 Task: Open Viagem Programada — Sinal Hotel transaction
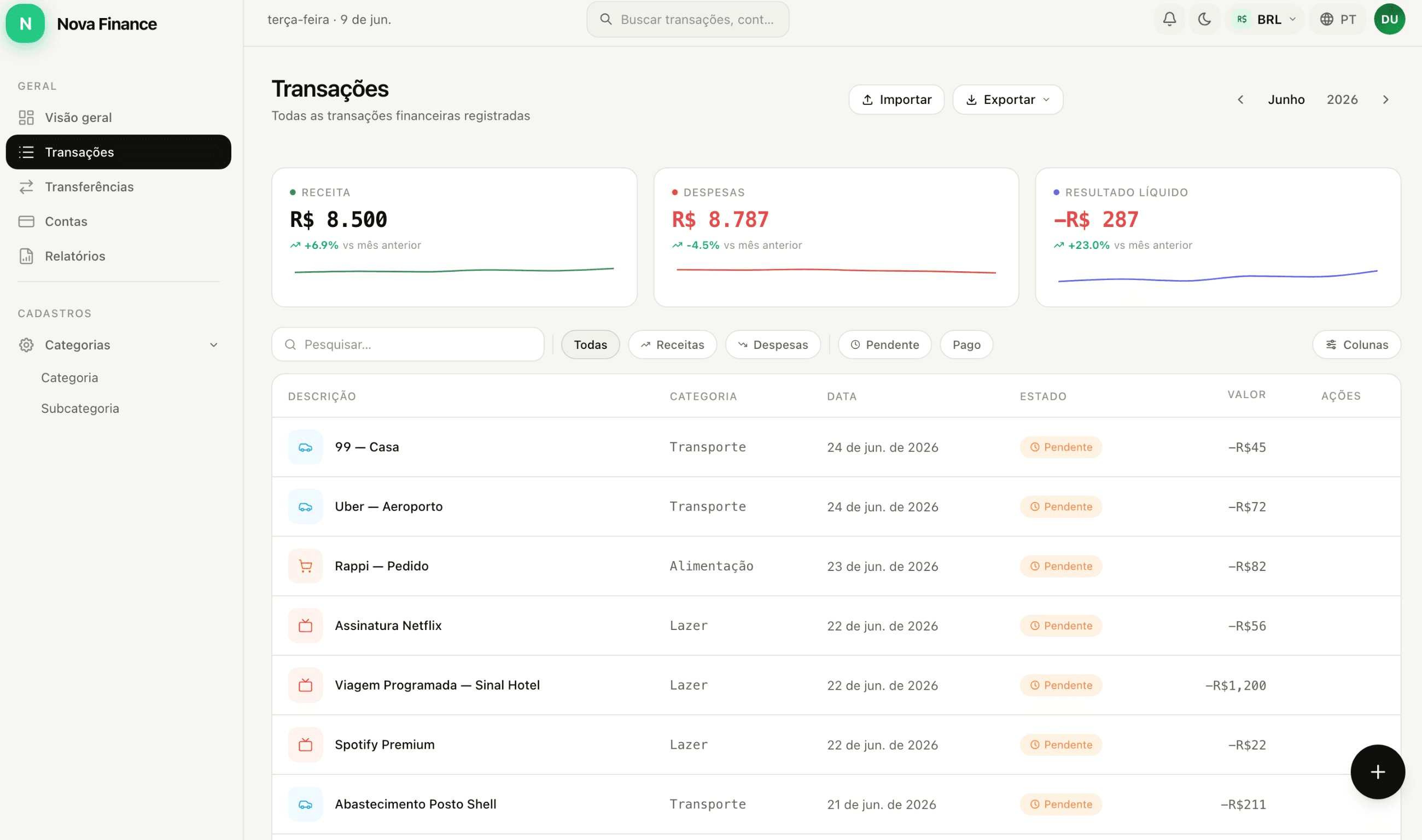pyautogui.click(x=836, y=685)
